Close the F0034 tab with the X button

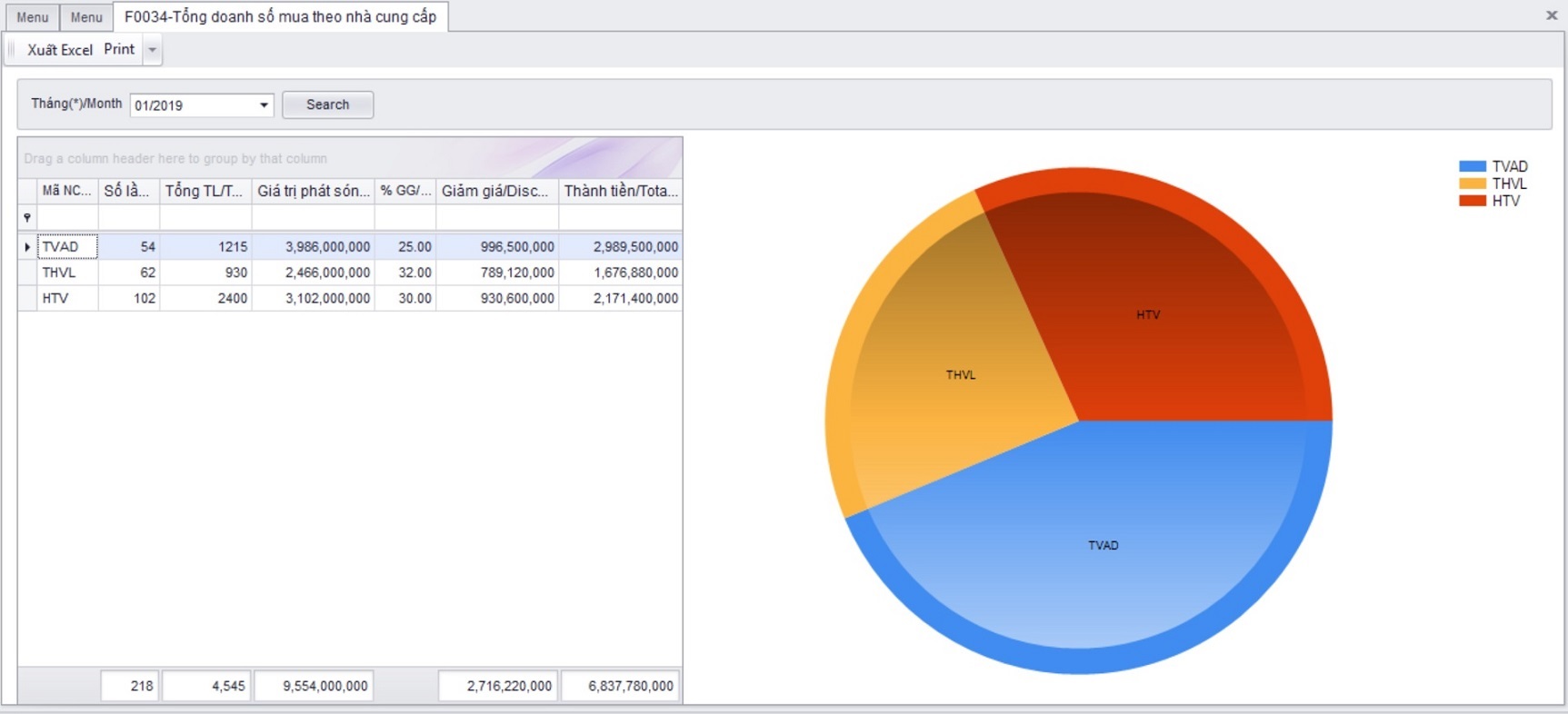pos(1552,15)
